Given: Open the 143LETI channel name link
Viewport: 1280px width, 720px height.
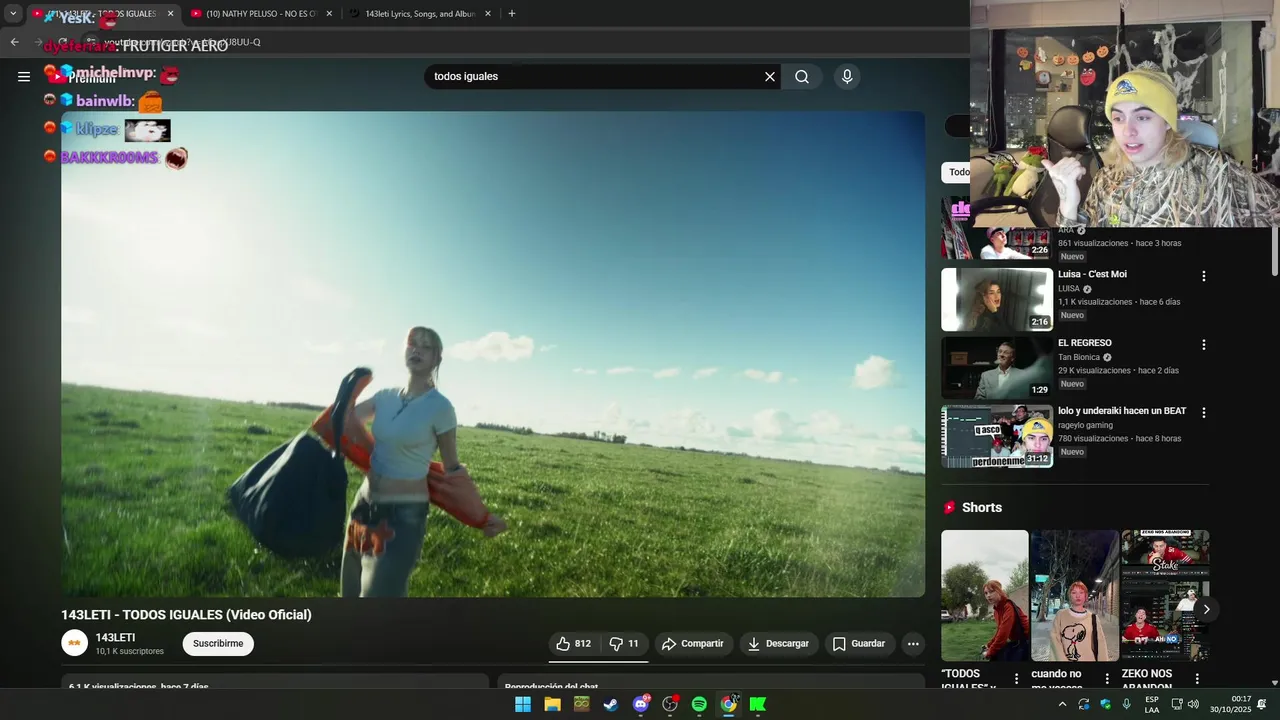Looking at the screenshot, I should (115, 638).
